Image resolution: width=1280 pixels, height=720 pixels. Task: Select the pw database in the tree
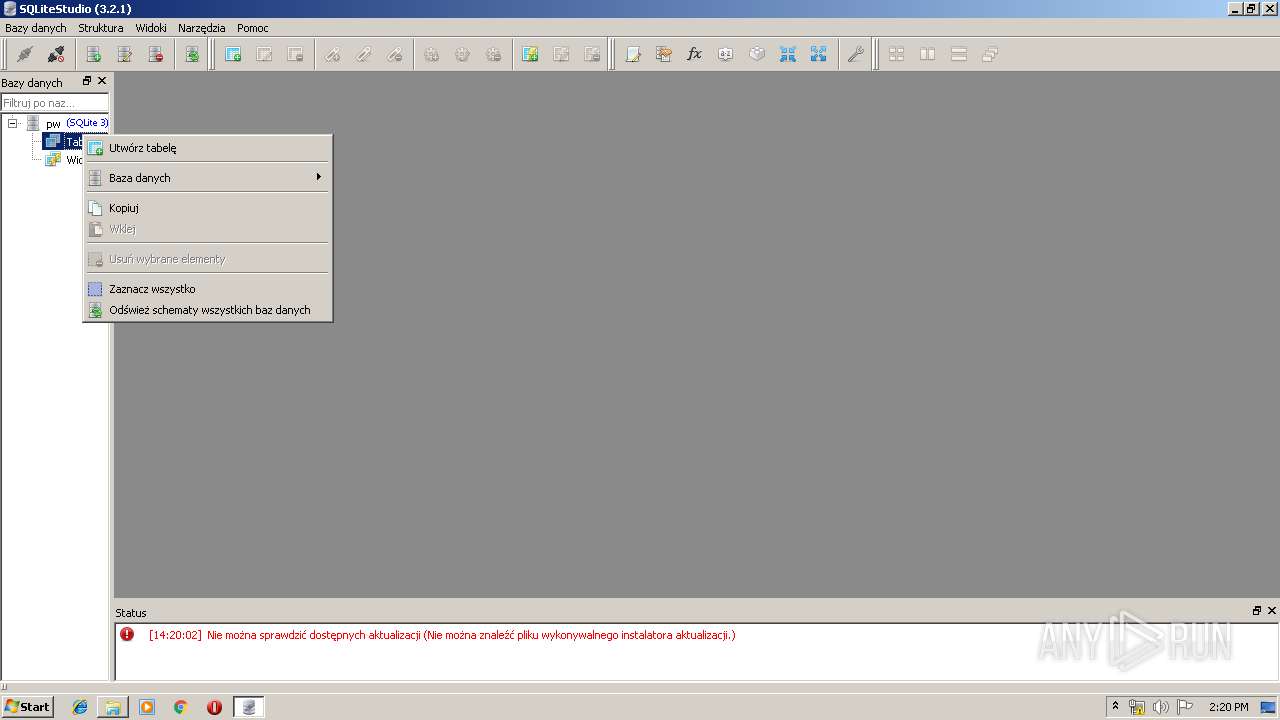click(53, 124)
